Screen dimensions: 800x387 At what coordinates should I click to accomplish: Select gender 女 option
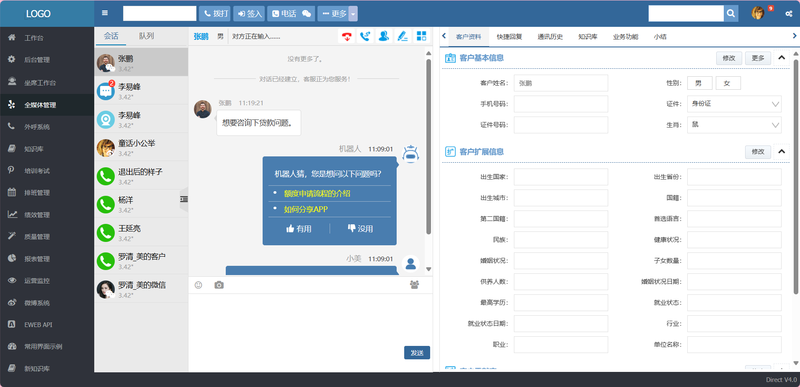click(728, 83)
